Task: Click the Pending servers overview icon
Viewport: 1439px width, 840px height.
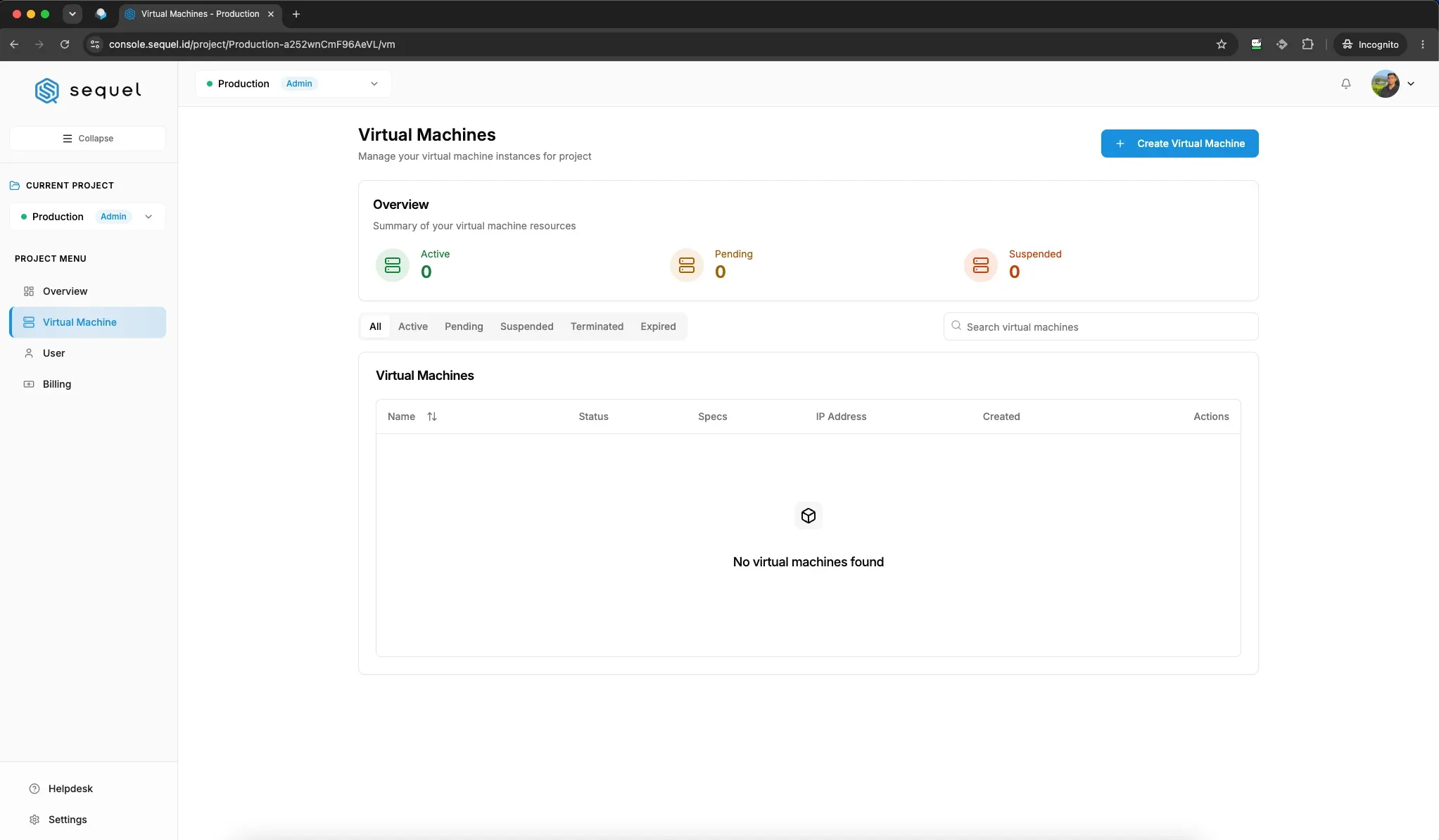Action: pos(687,265)
